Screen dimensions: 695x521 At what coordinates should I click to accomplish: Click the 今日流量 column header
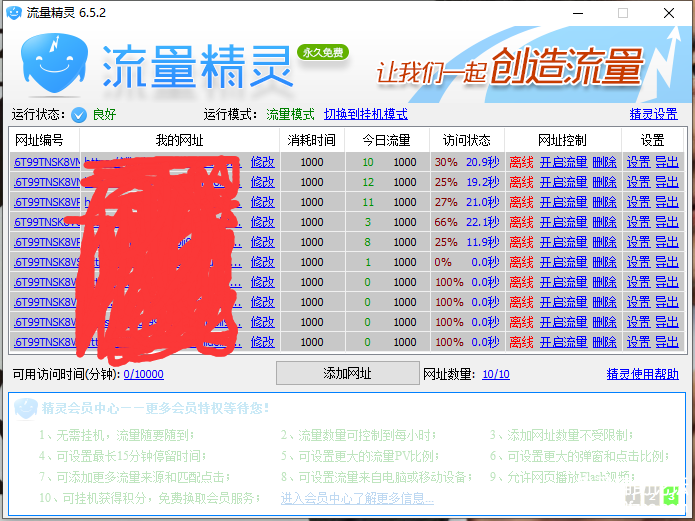pos(387,141)
